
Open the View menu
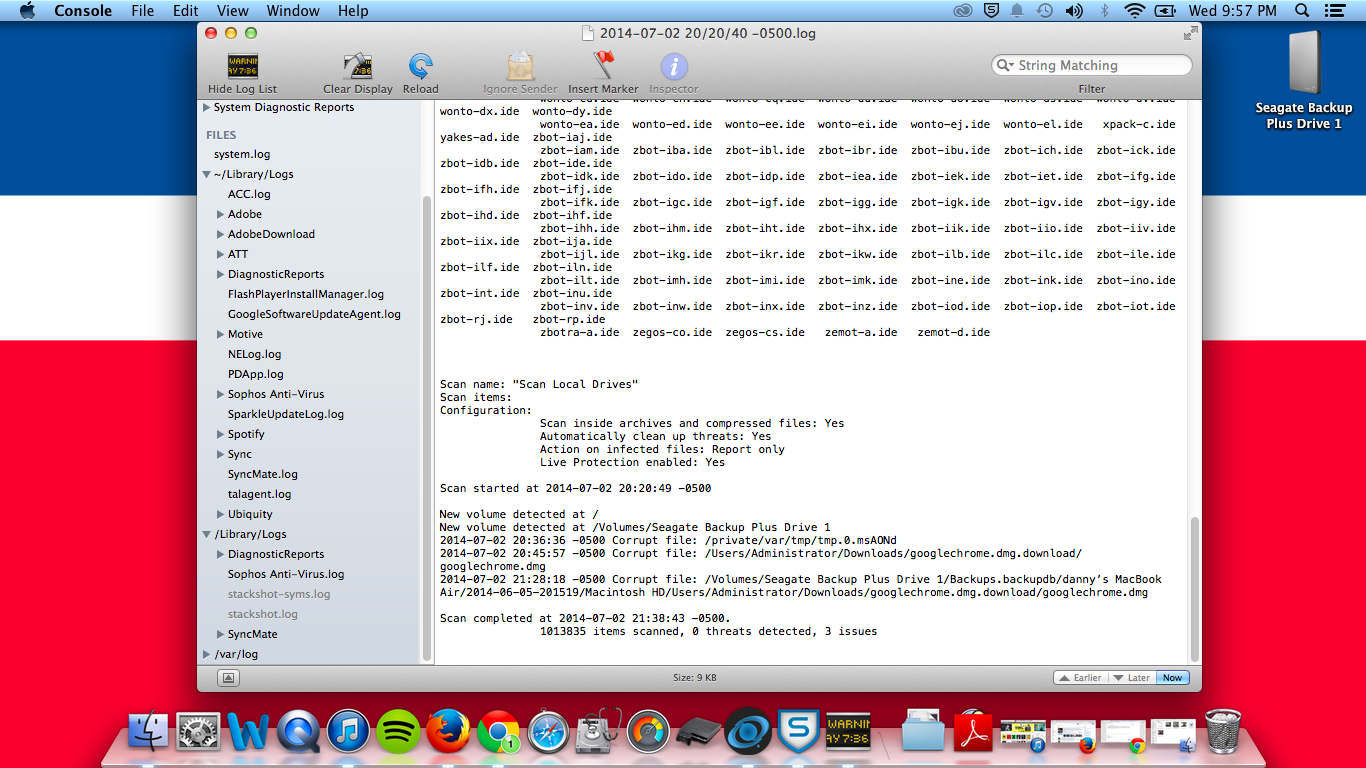[x=233, y=11]
